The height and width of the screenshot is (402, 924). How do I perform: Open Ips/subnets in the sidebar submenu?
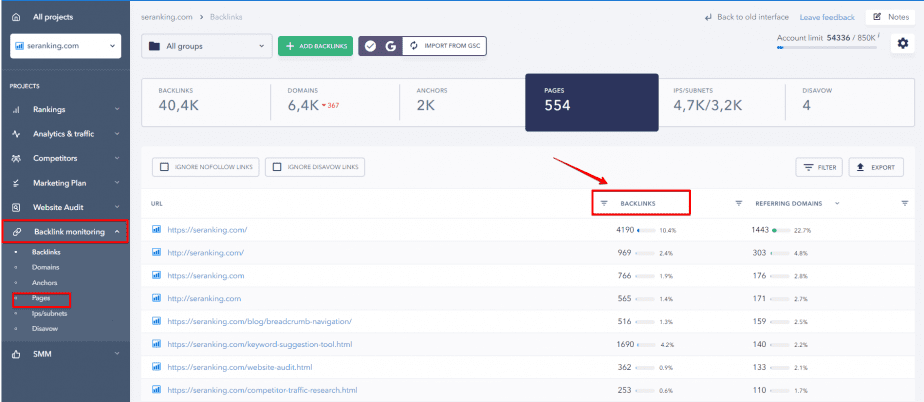[x=50, y=314]
